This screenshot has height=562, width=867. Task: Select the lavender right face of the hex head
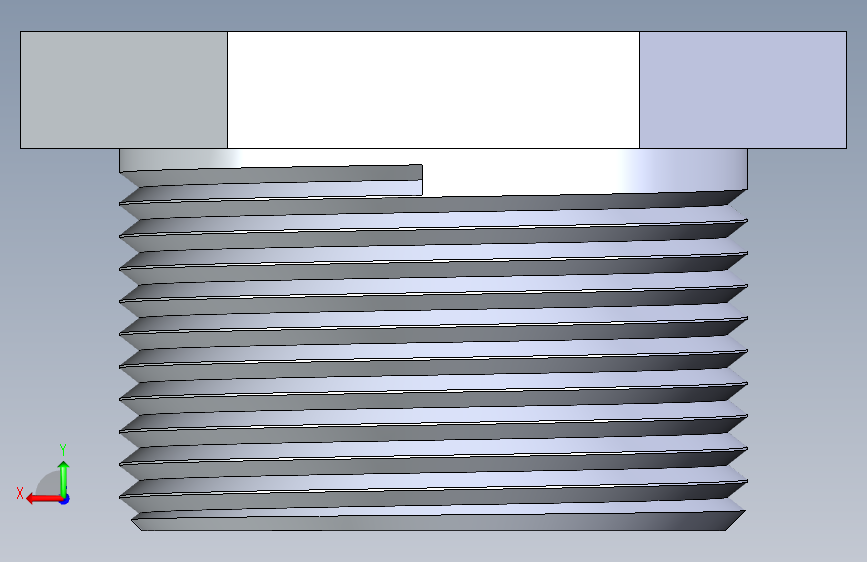click(x=743, y=90)
